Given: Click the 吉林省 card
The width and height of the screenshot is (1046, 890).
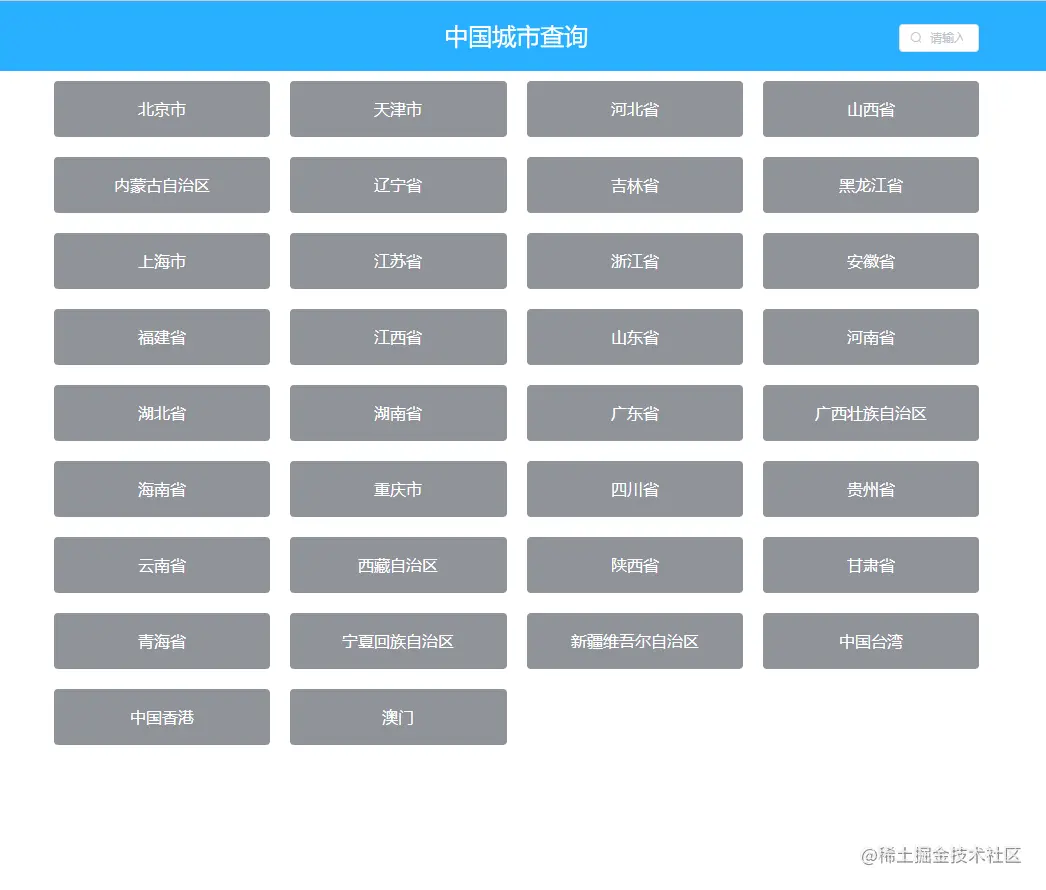Looking at the screenshot, I should (x=634, y=185).
